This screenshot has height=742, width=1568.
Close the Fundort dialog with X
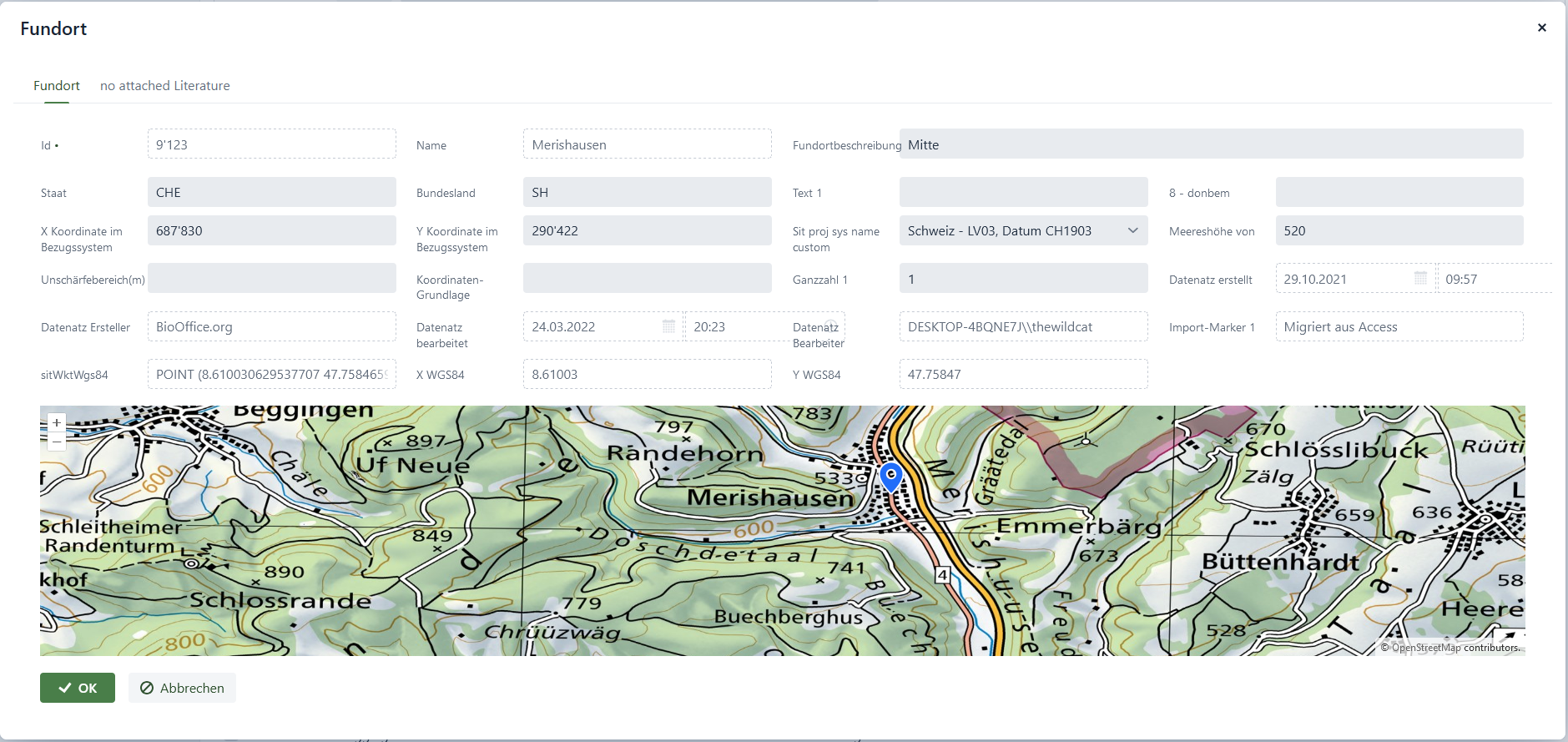point(1541,28)
